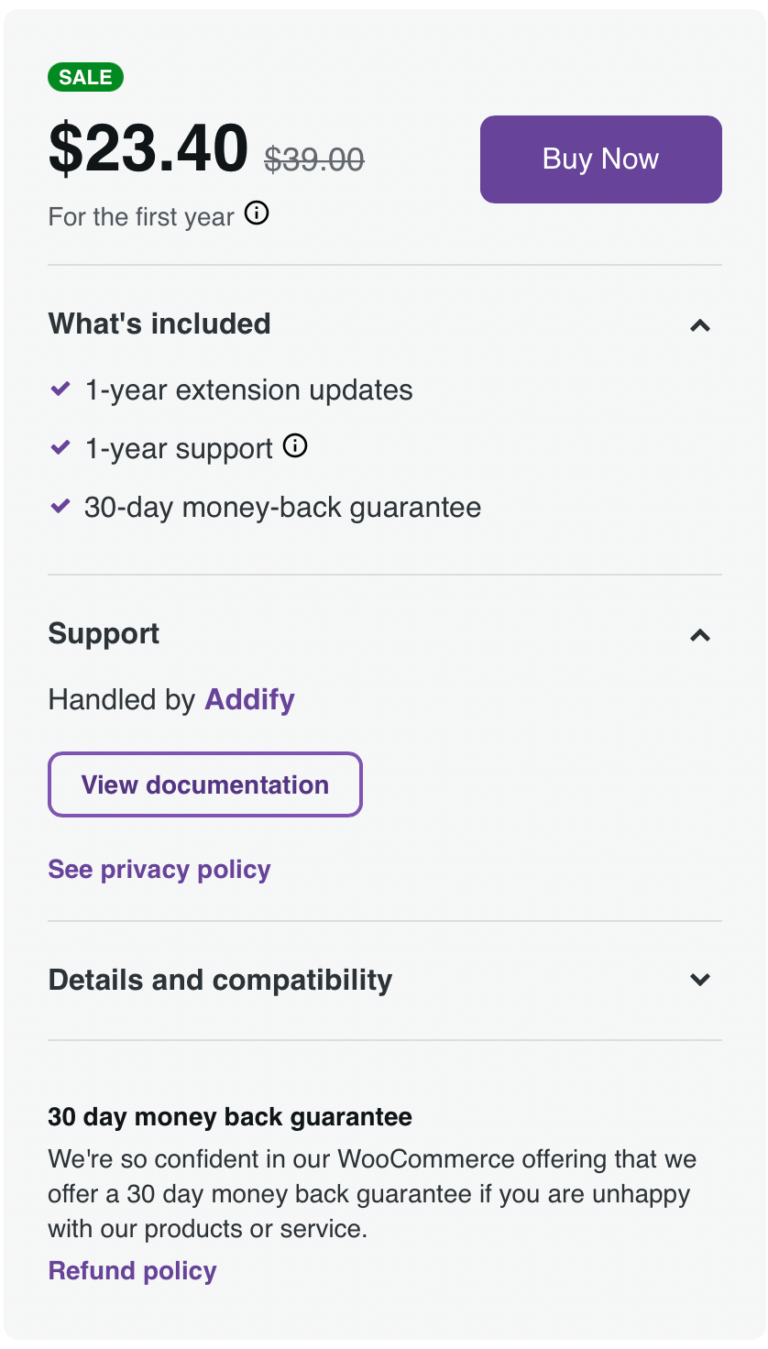Collapse the Support section using its chevron
This screenshot has height=1349, width=768.
[x=700, y=635]
